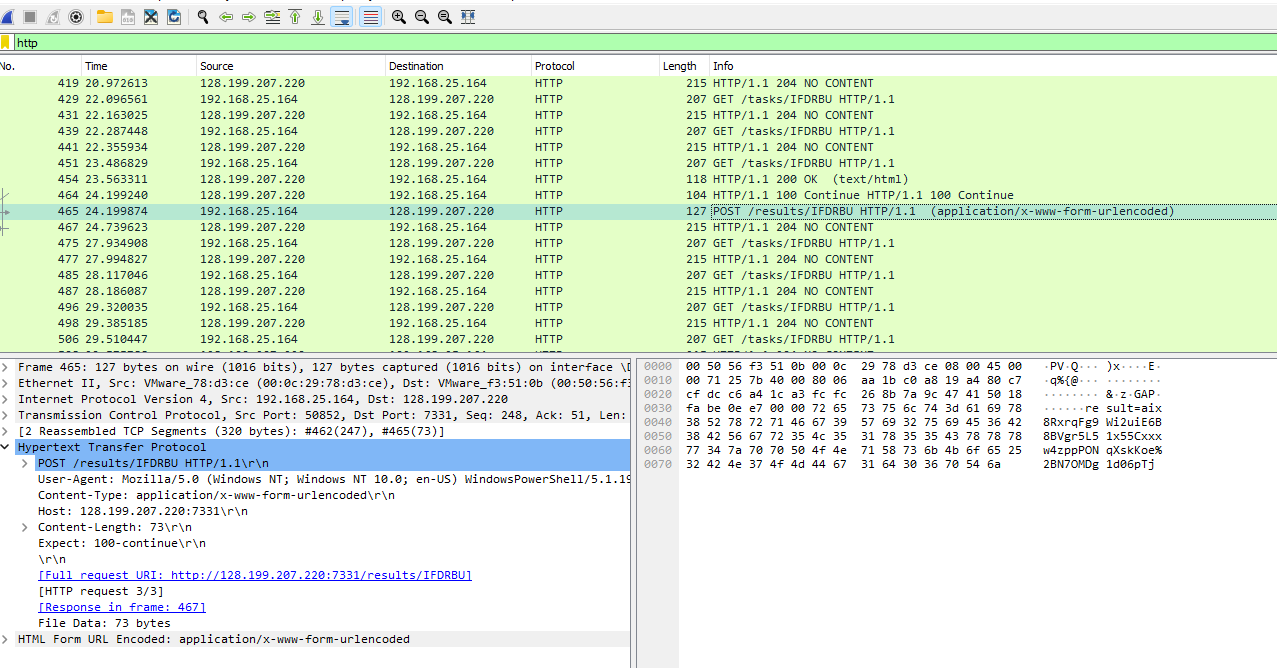Jump to the last packet
The height and width of the screenshot is (668, 1277).
click(318, 17)
